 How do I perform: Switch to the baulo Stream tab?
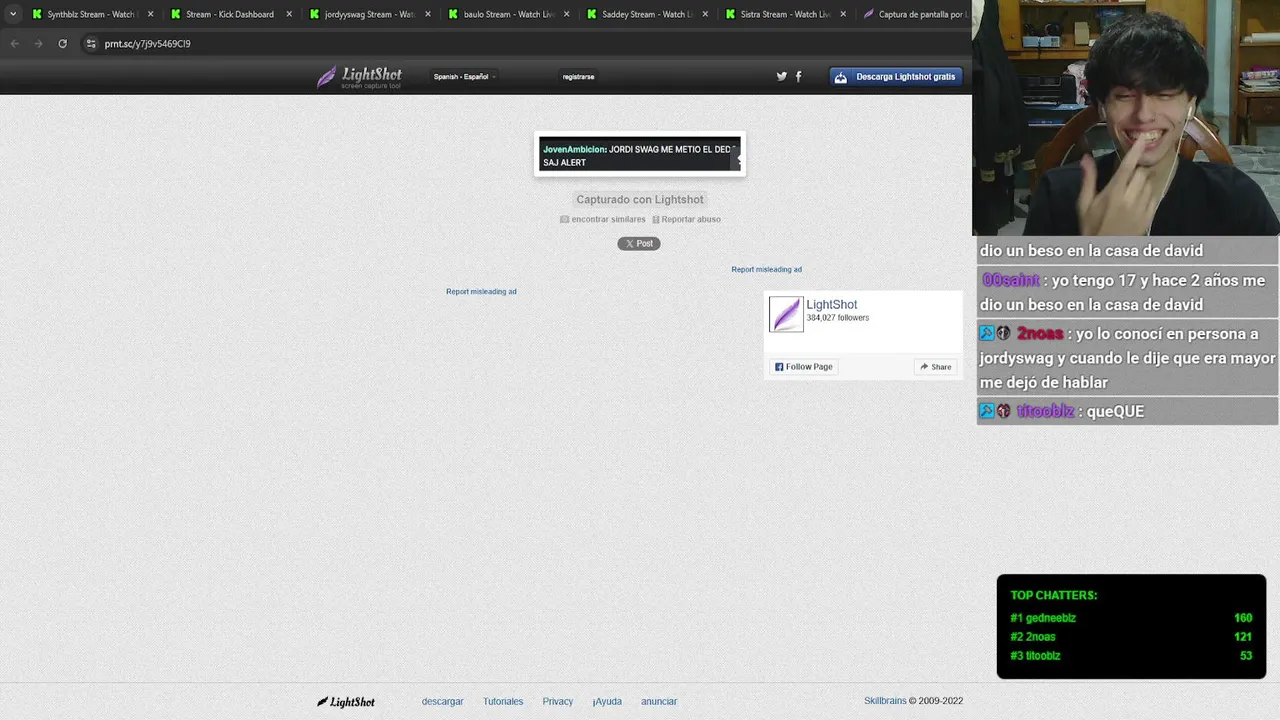point(507,14)
